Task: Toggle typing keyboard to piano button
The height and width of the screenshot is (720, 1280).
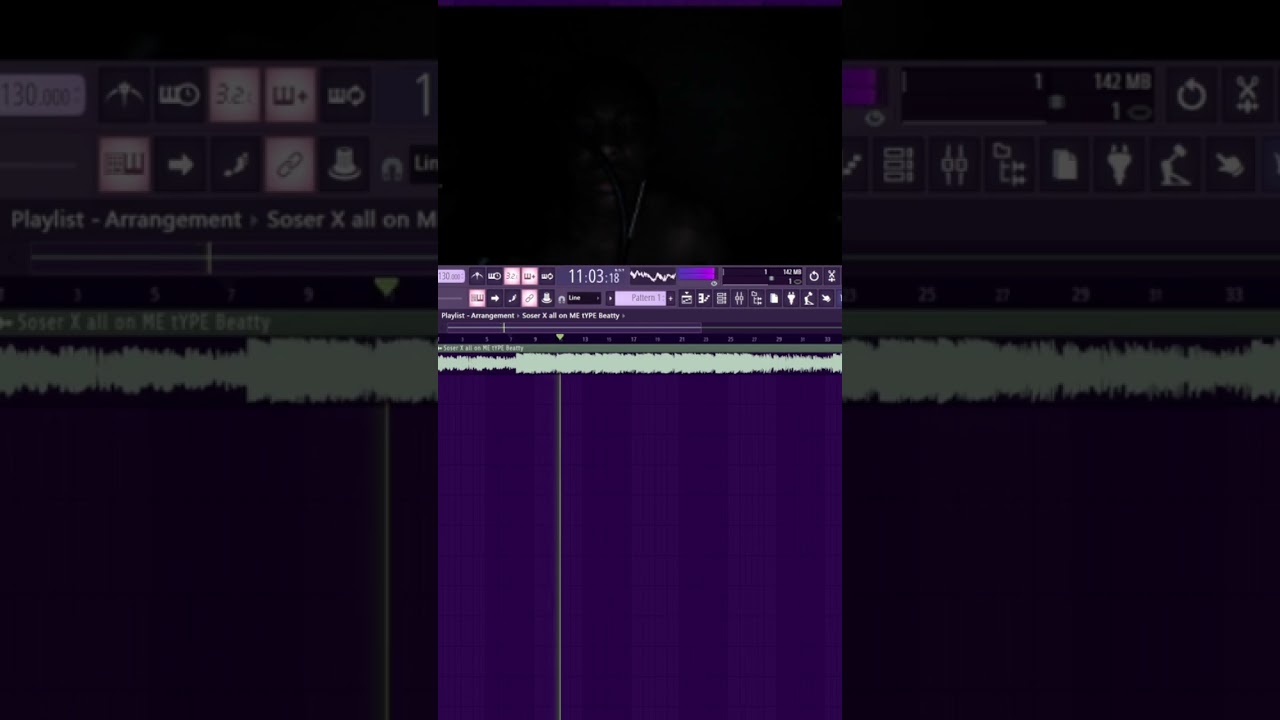Action: (477, 298)
